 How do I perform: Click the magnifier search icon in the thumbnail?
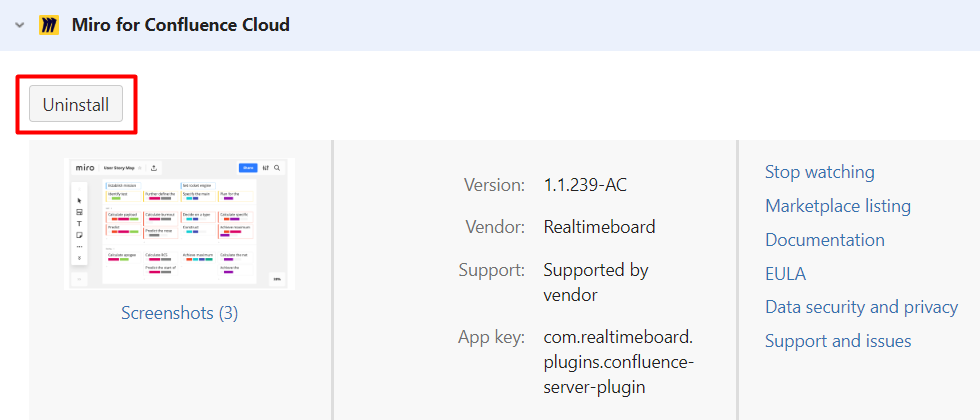tap(277, 168)
